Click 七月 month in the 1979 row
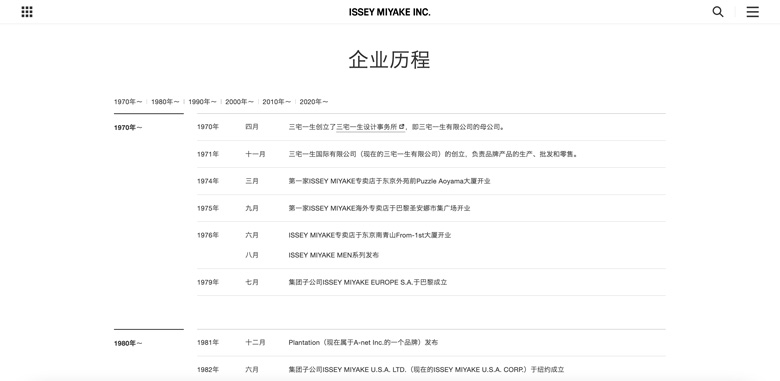Viewport: 780px width, 381px height. (x=252, y=283)
